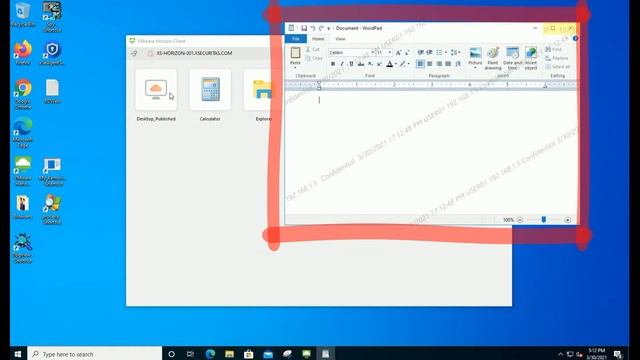Viewport: 640px width, 360px height.
Task: Open Desktop_Published in Horizon Client
Action: click(156, 96)
